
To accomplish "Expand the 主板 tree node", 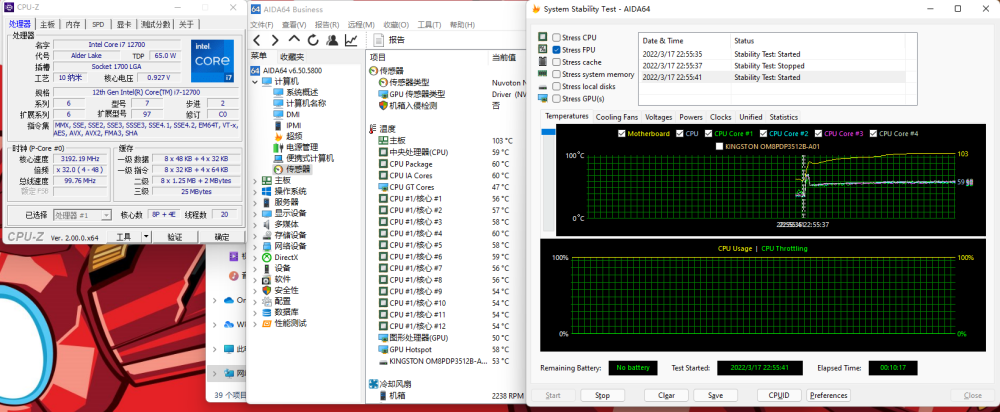I will [x=256, y=180].
